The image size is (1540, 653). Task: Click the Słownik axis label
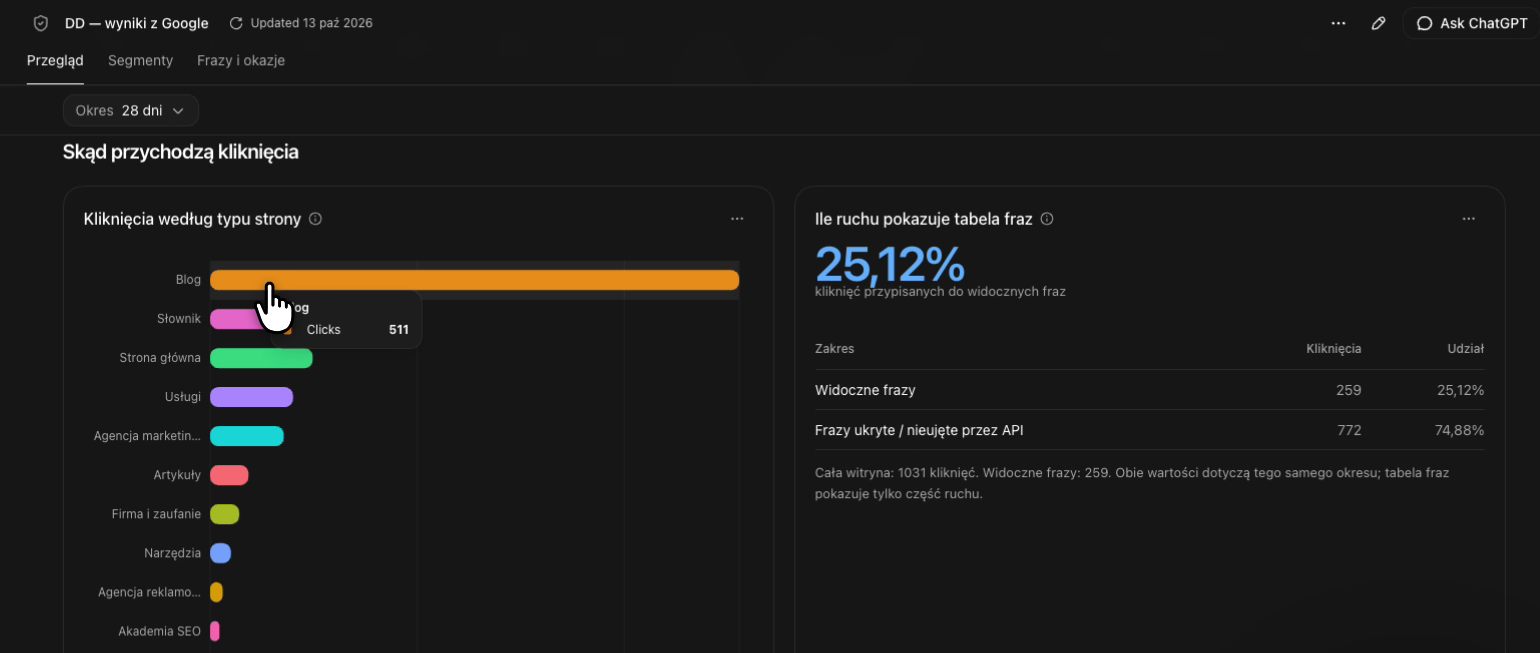179,319
